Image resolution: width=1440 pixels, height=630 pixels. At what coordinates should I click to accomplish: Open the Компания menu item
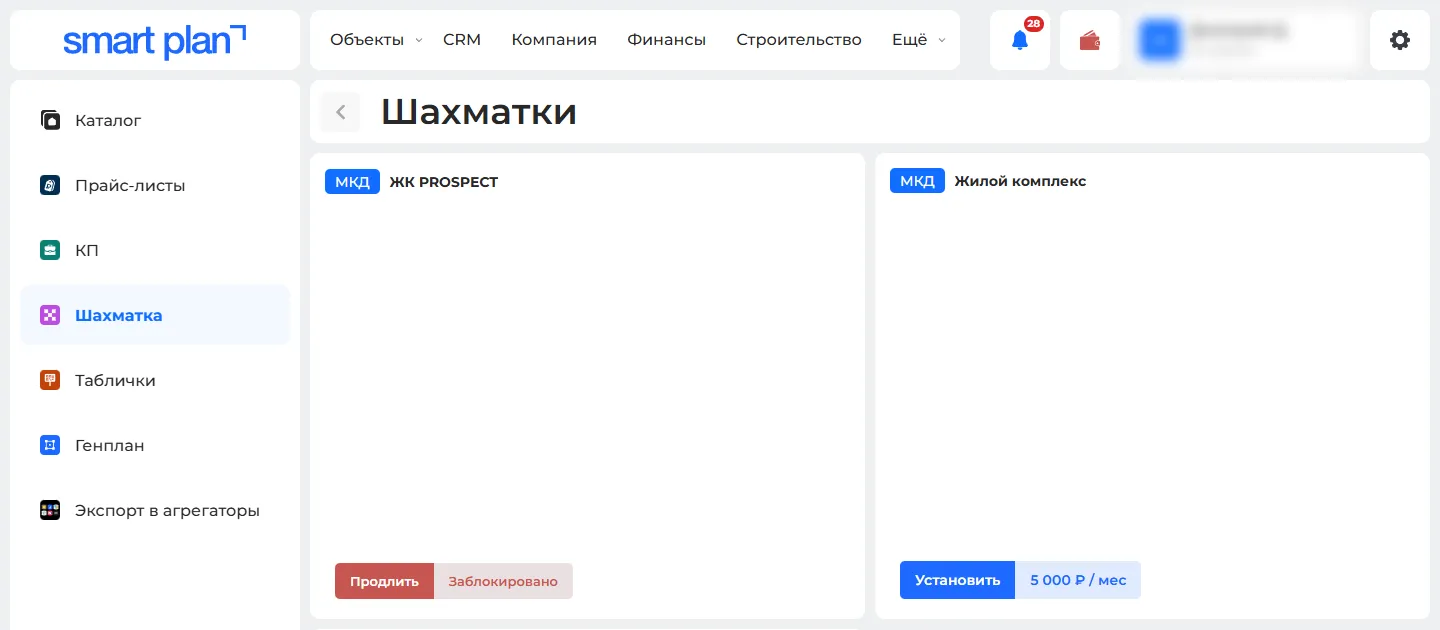554,40
